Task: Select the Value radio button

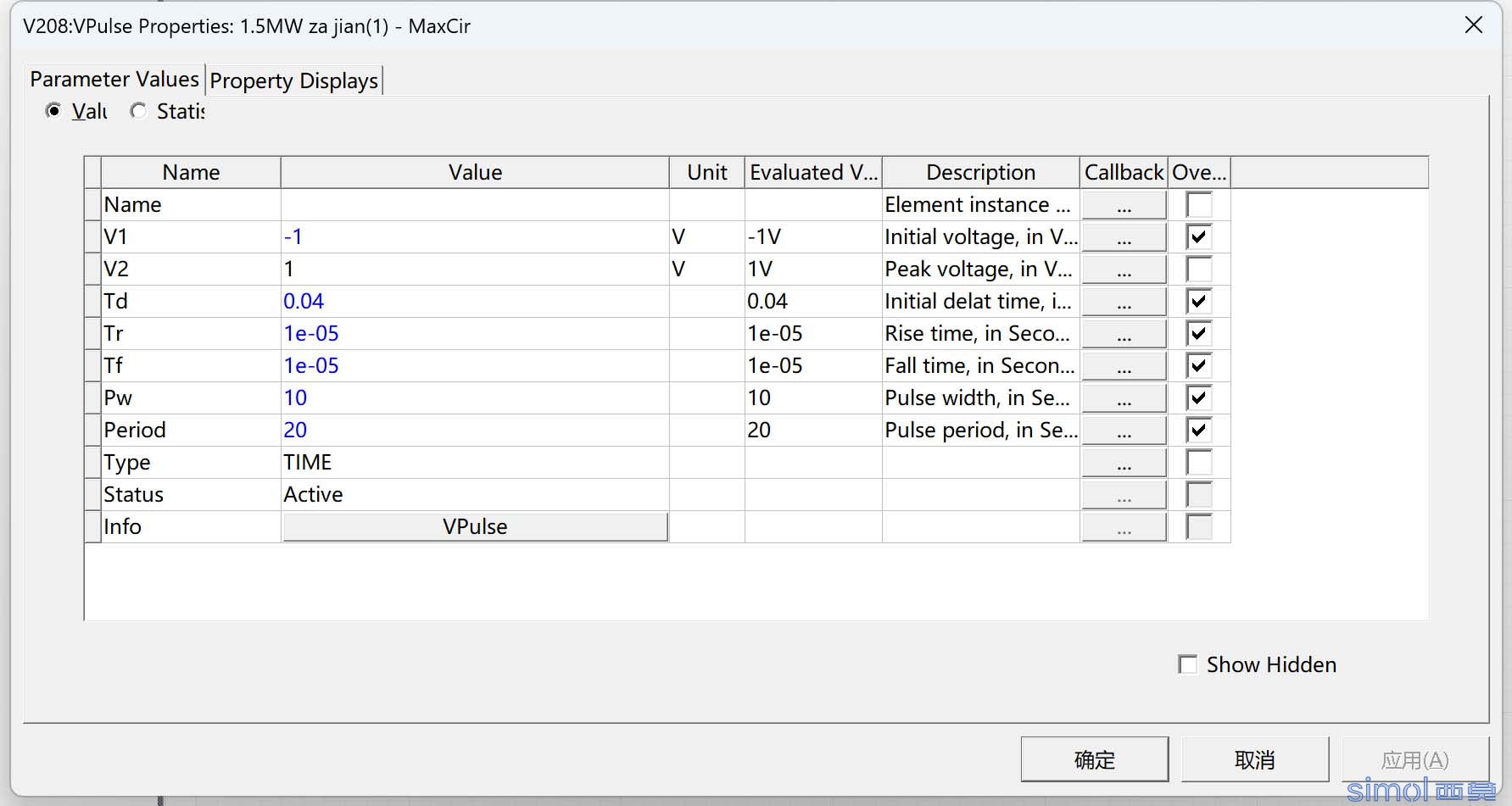Action: (54, 111)
